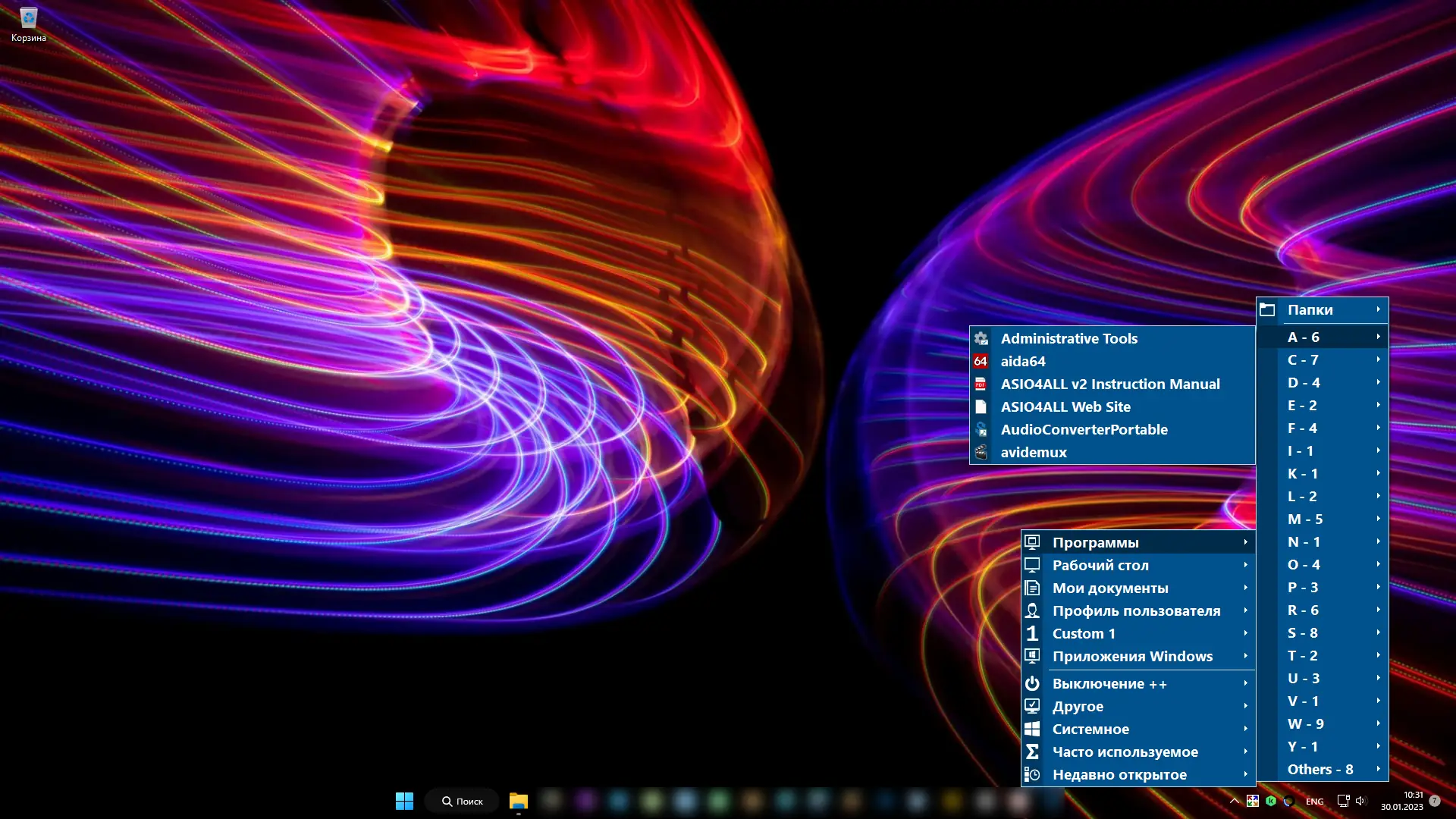
Task: Click the ASIO4ALL Instruction Manual PDF icon
Action: [981, 384]
